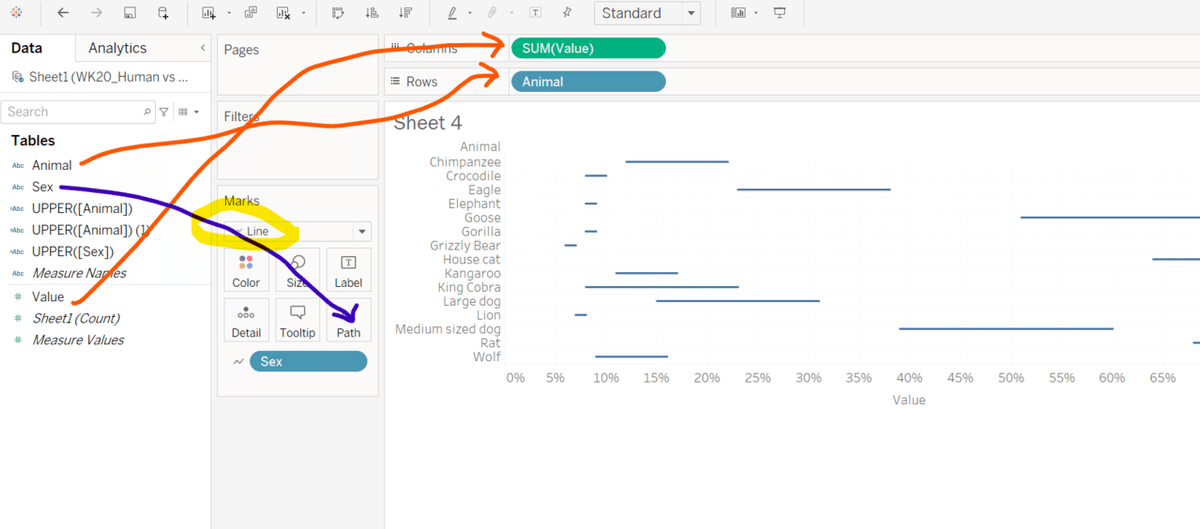1200x529 pixels.
Task: Sort descending toolbar icon
Action: (405, 13)
